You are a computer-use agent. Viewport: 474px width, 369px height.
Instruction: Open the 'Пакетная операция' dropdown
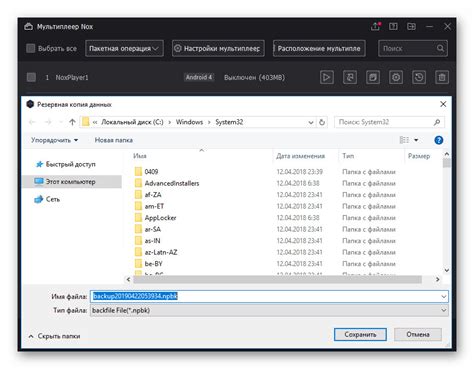[x=124, y=48]
